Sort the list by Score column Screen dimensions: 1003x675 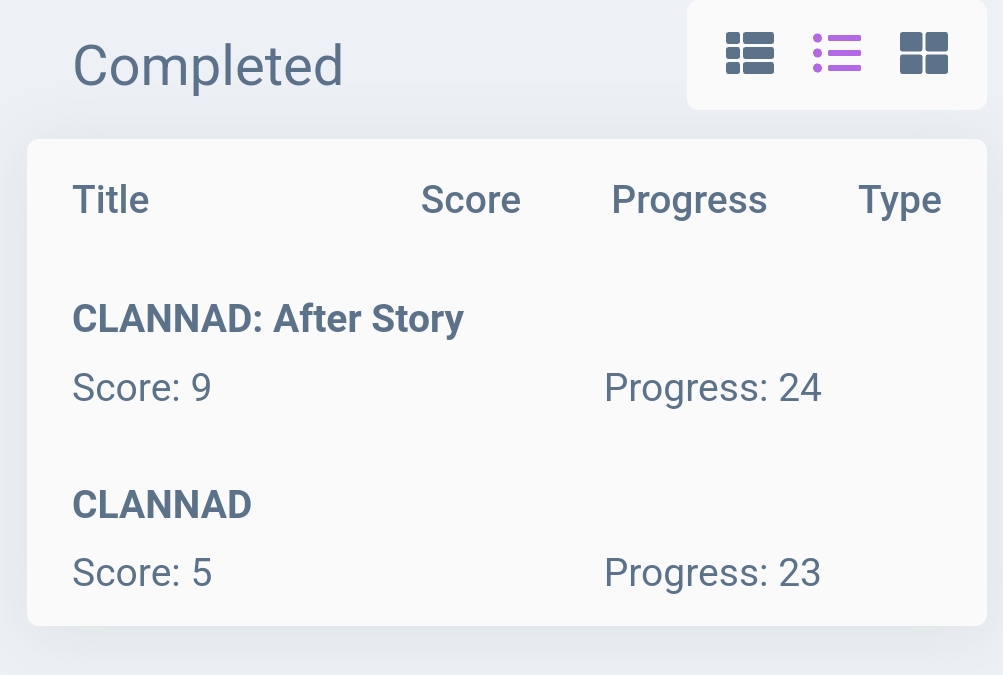click(470, 200)
